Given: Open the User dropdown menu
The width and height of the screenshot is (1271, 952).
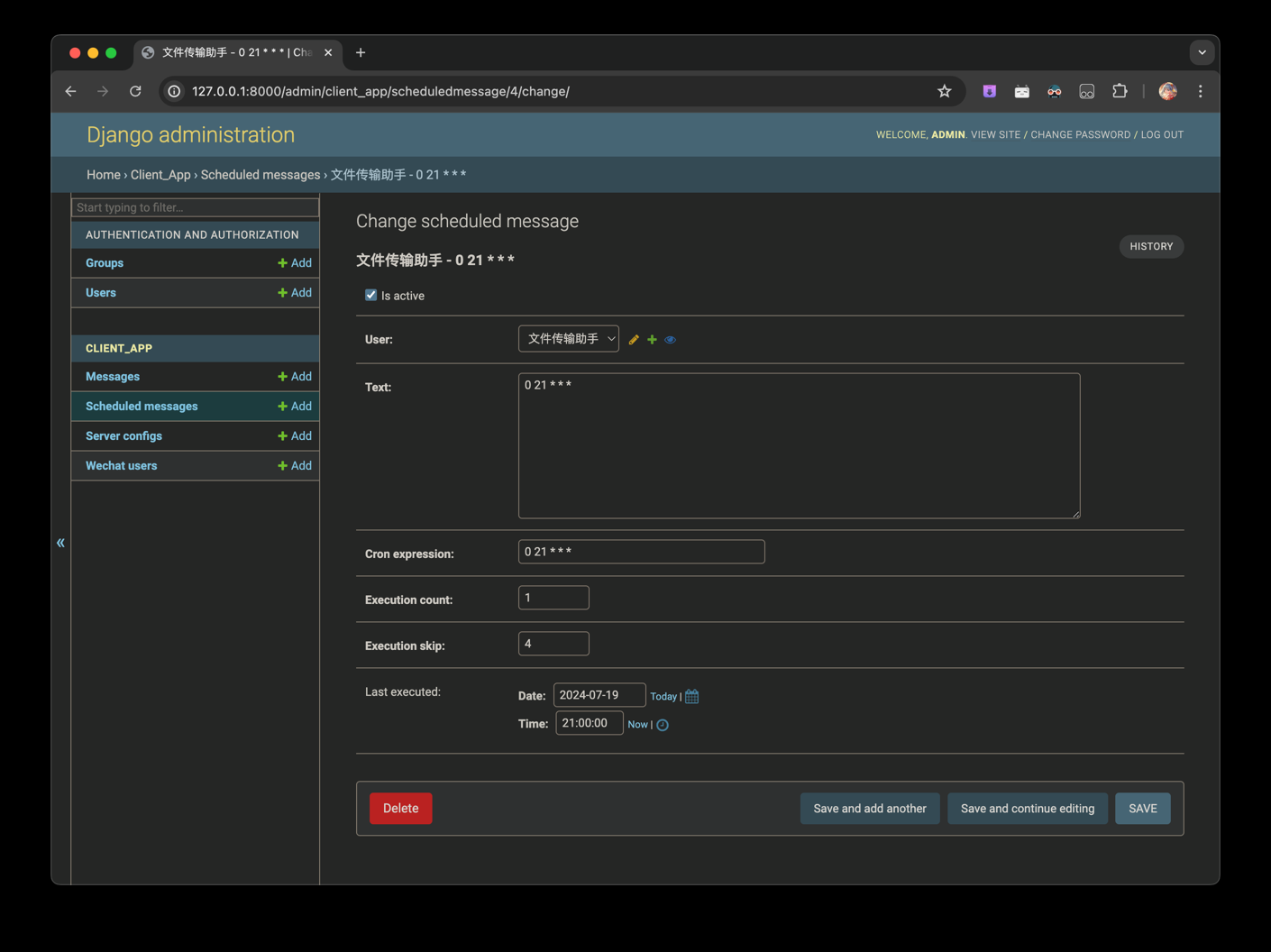Looking at the screenshot, I should pos(568,339).
